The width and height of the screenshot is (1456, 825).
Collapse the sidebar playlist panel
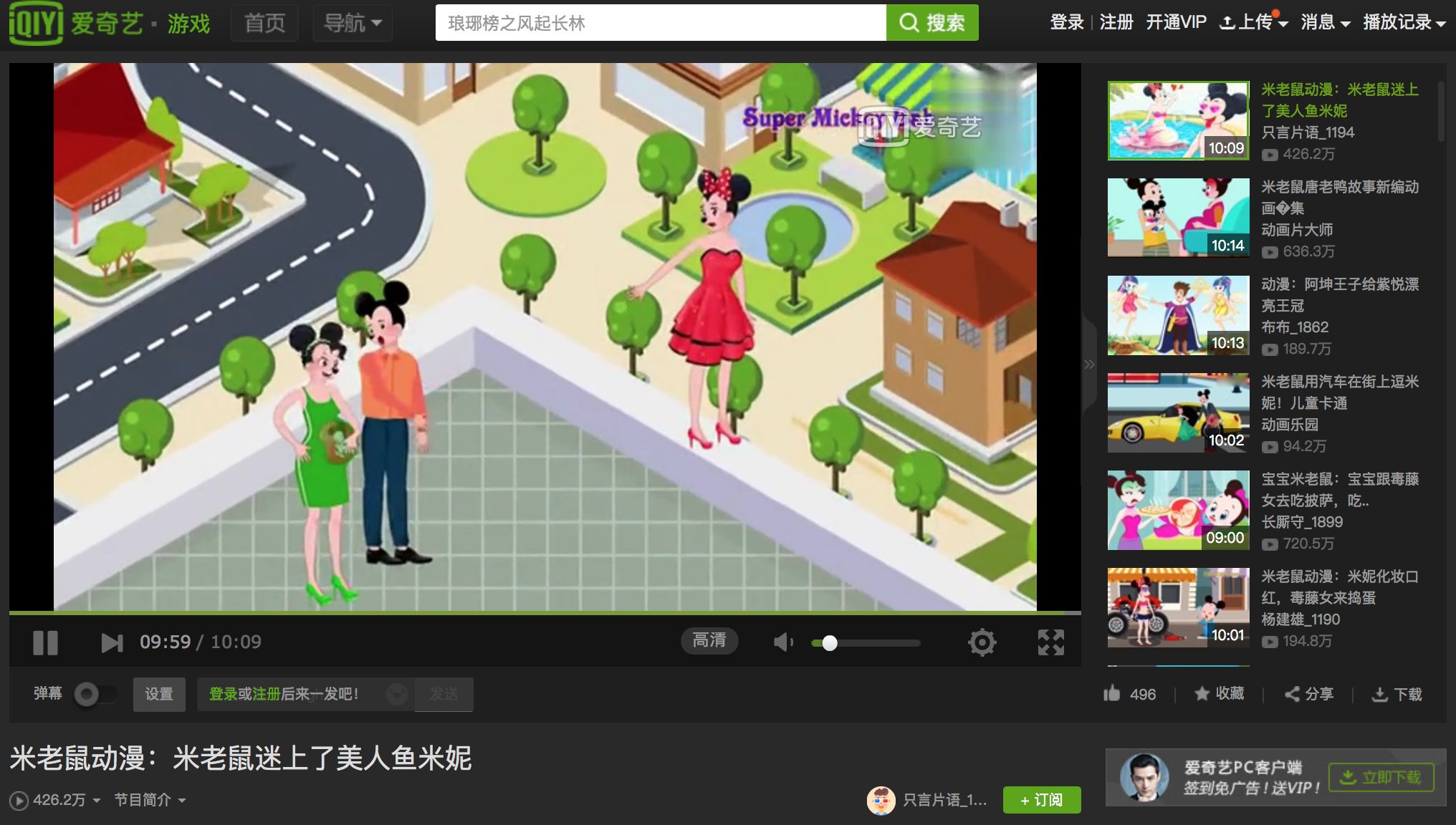(1089, 365)
